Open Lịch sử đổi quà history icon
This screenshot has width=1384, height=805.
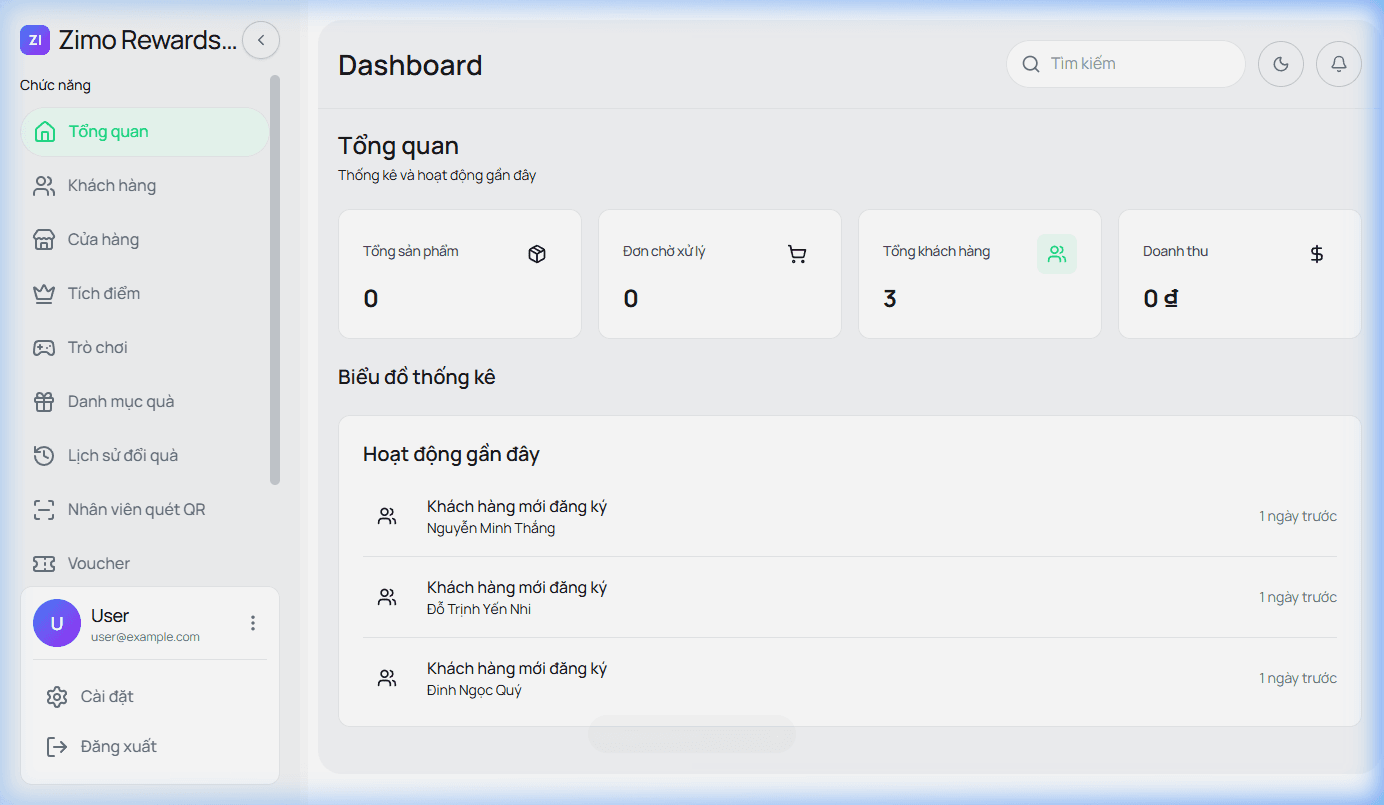point(44,455)
